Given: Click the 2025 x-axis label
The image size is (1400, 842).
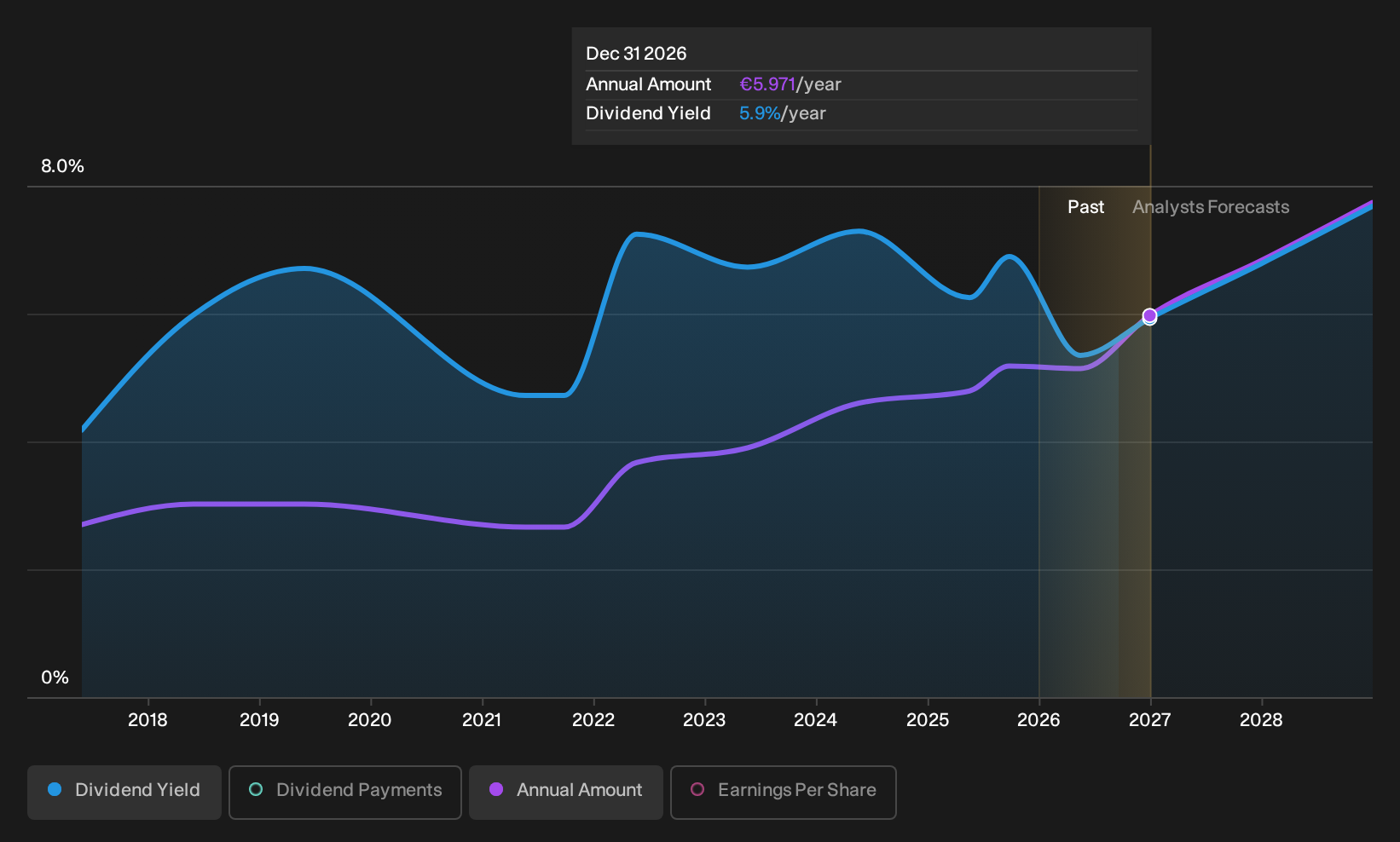Looking at the screenshot, I should (x=928, y=720).
